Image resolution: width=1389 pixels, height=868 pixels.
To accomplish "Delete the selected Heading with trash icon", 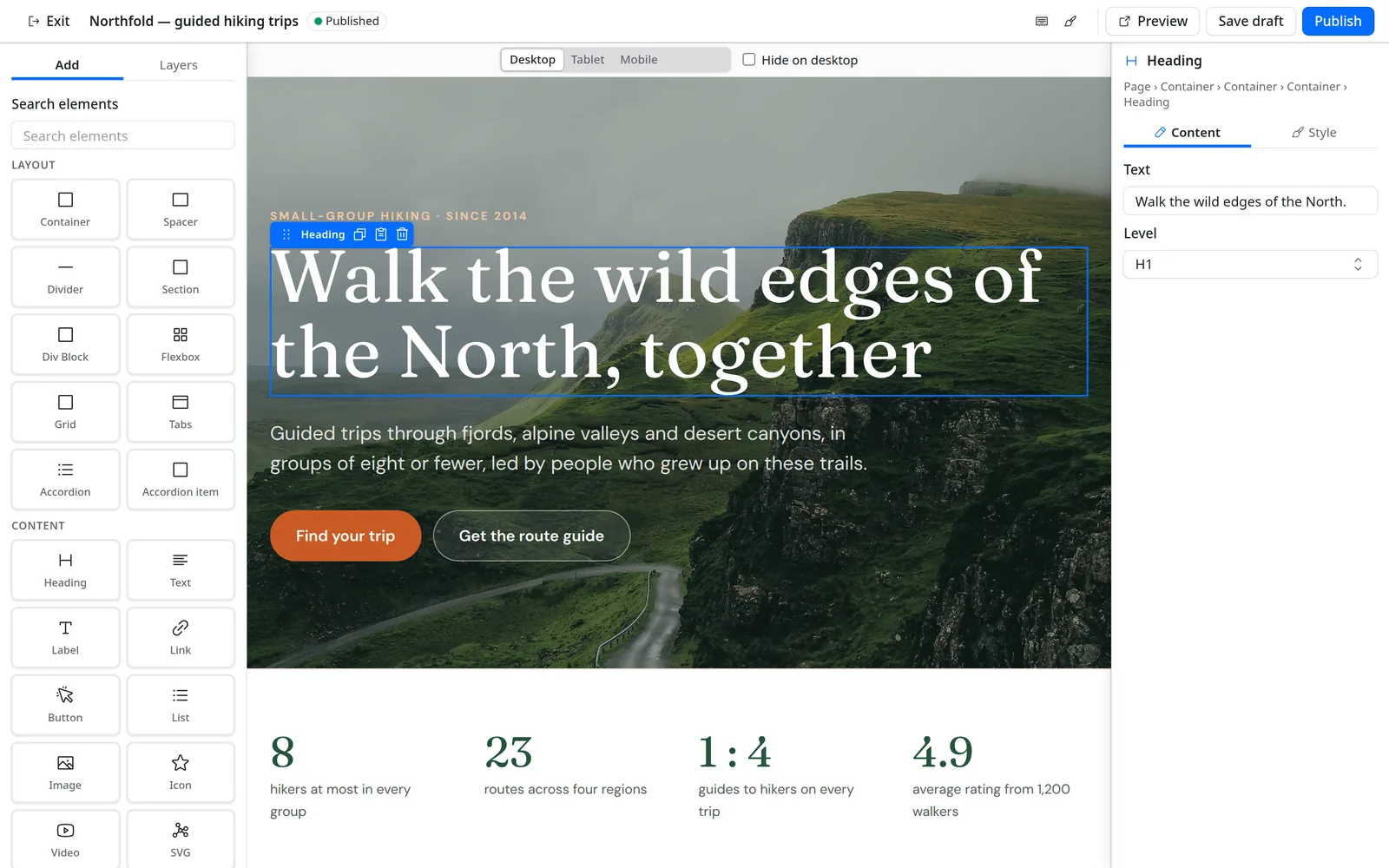I will [402, 234].
